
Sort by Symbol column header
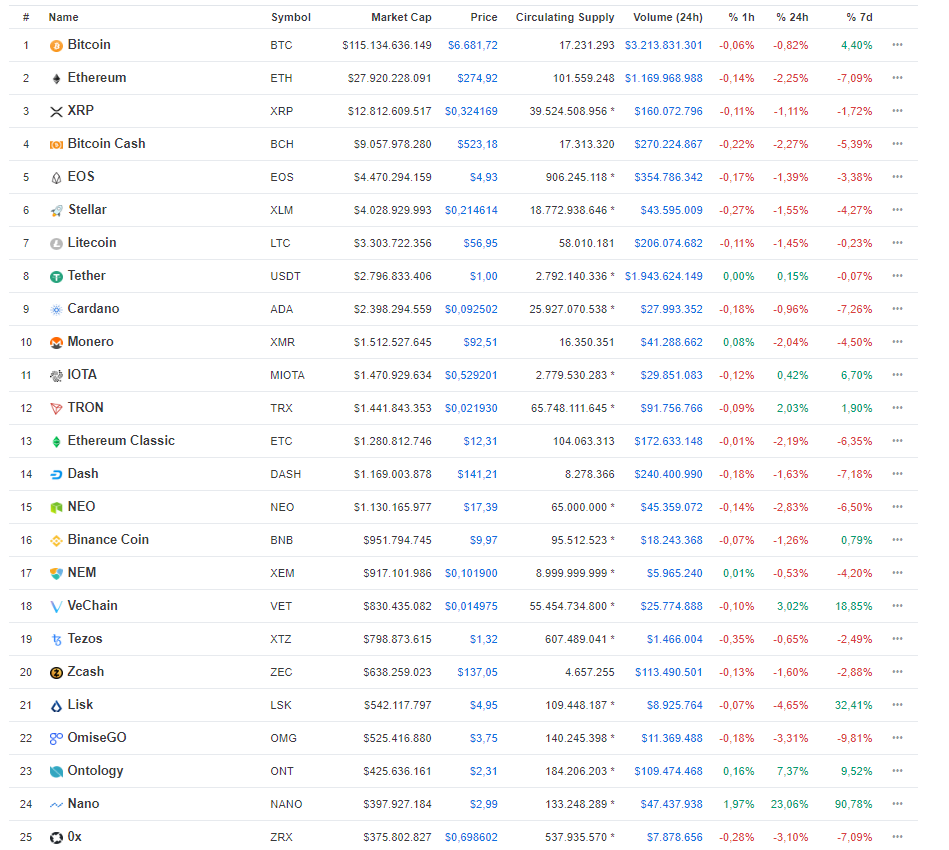(x=291, y=18)
